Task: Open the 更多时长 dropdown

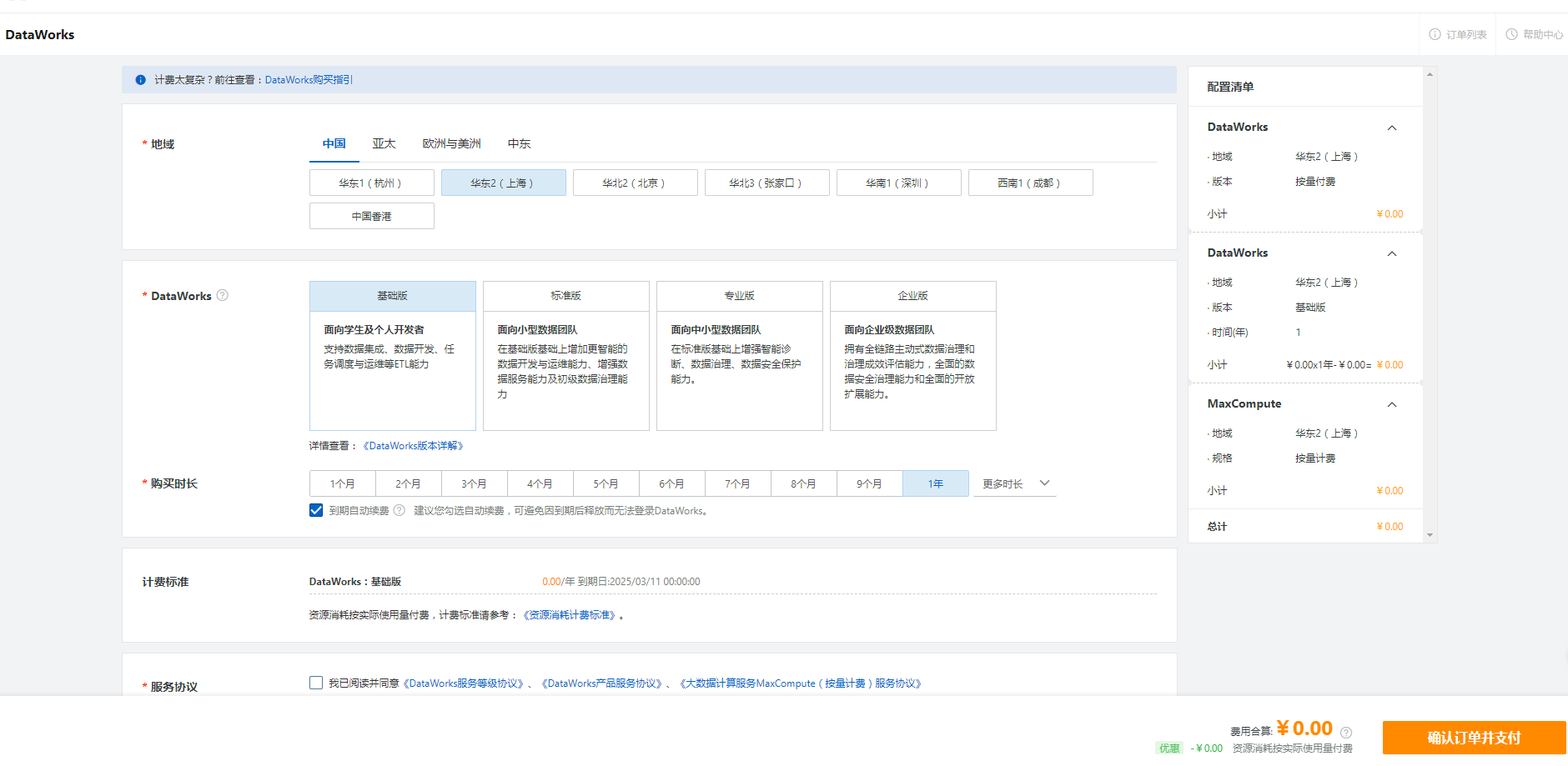Action: (x=1015, y=483)
